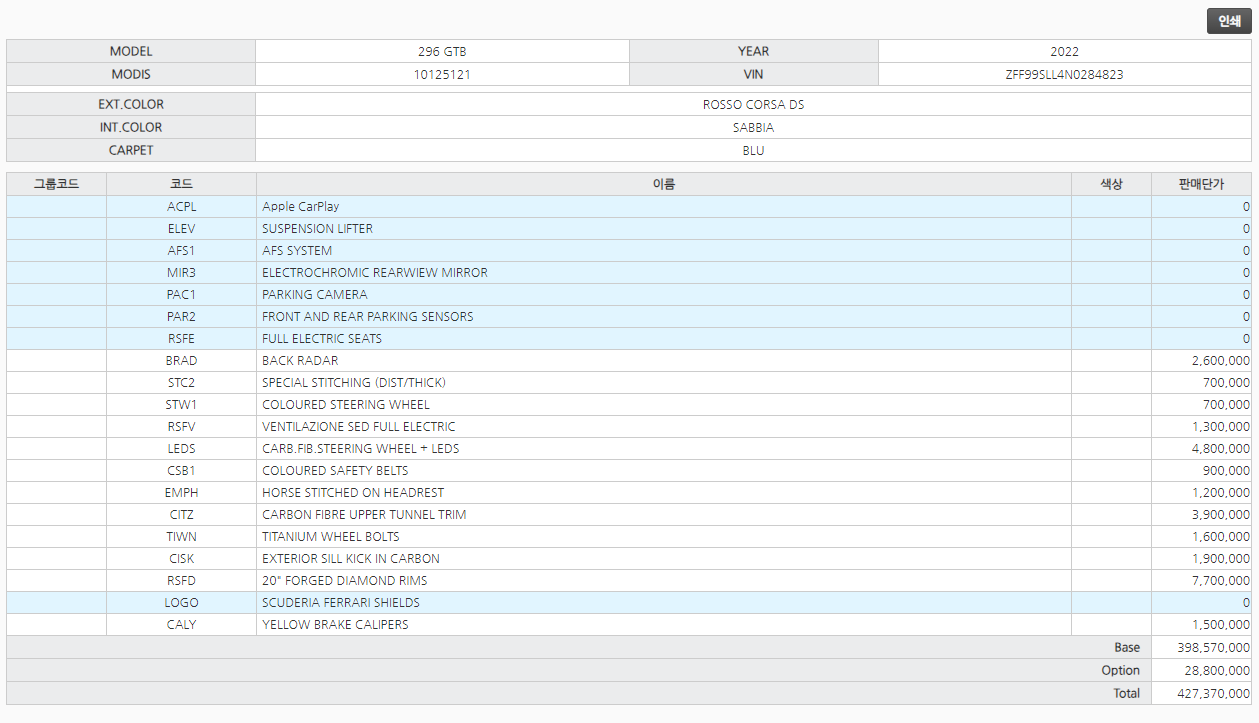1259x723 pixels.
Task: Click the 인쇄 print button
Action: 1229,21
